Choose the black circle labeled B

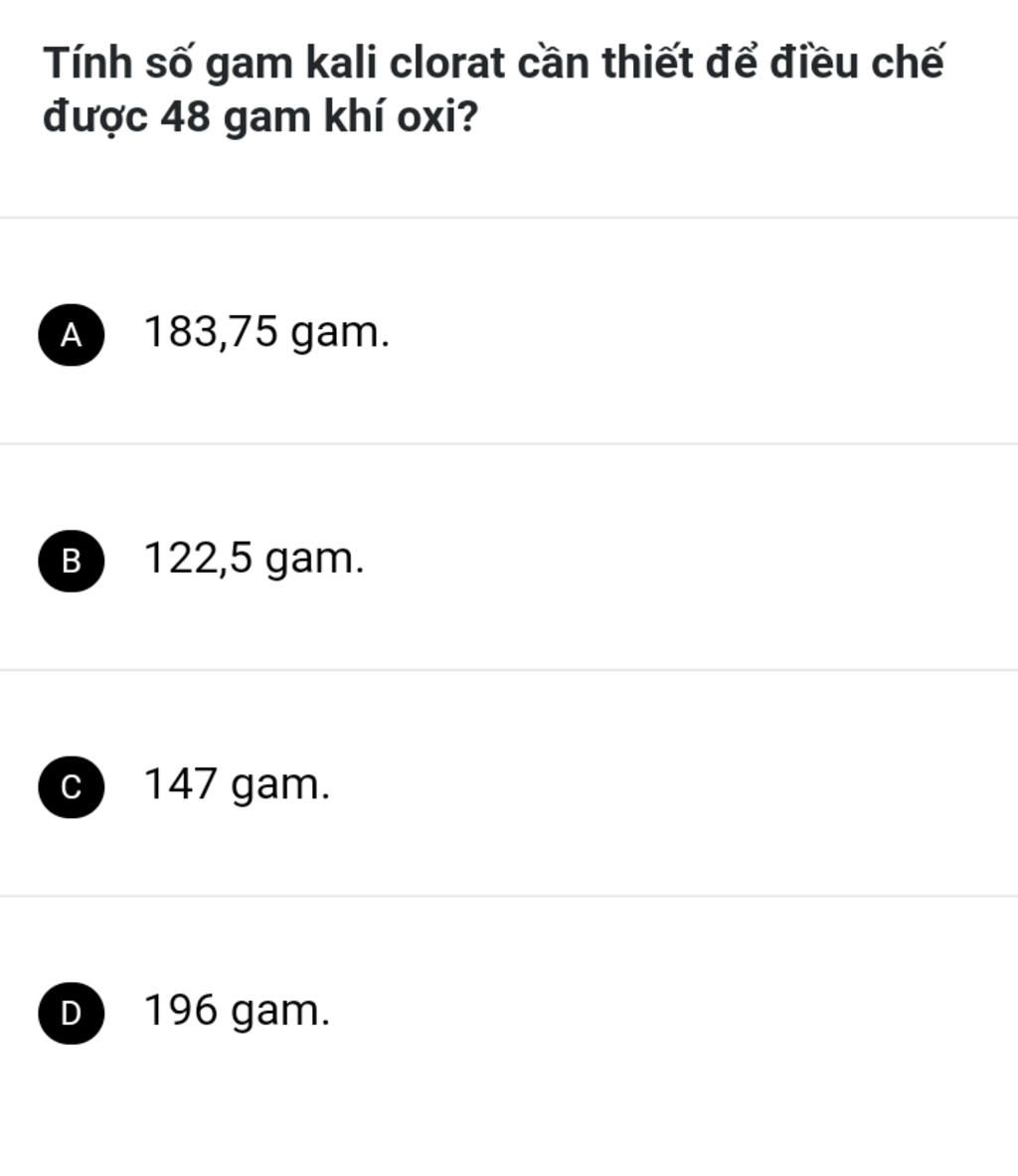click(72, 561)
